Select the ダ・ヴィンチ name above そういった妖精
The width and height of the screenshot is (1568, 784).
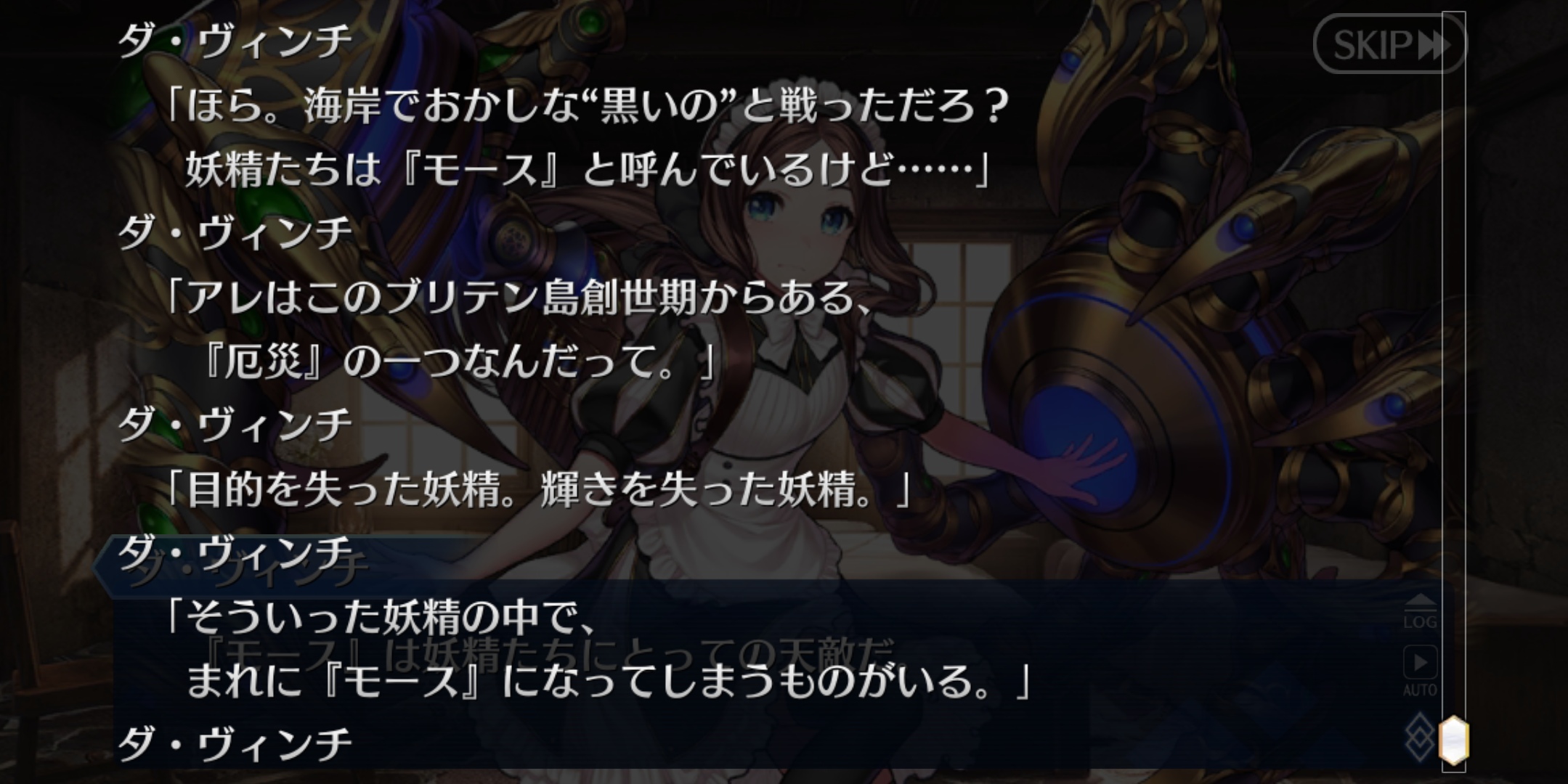point(235,553)
